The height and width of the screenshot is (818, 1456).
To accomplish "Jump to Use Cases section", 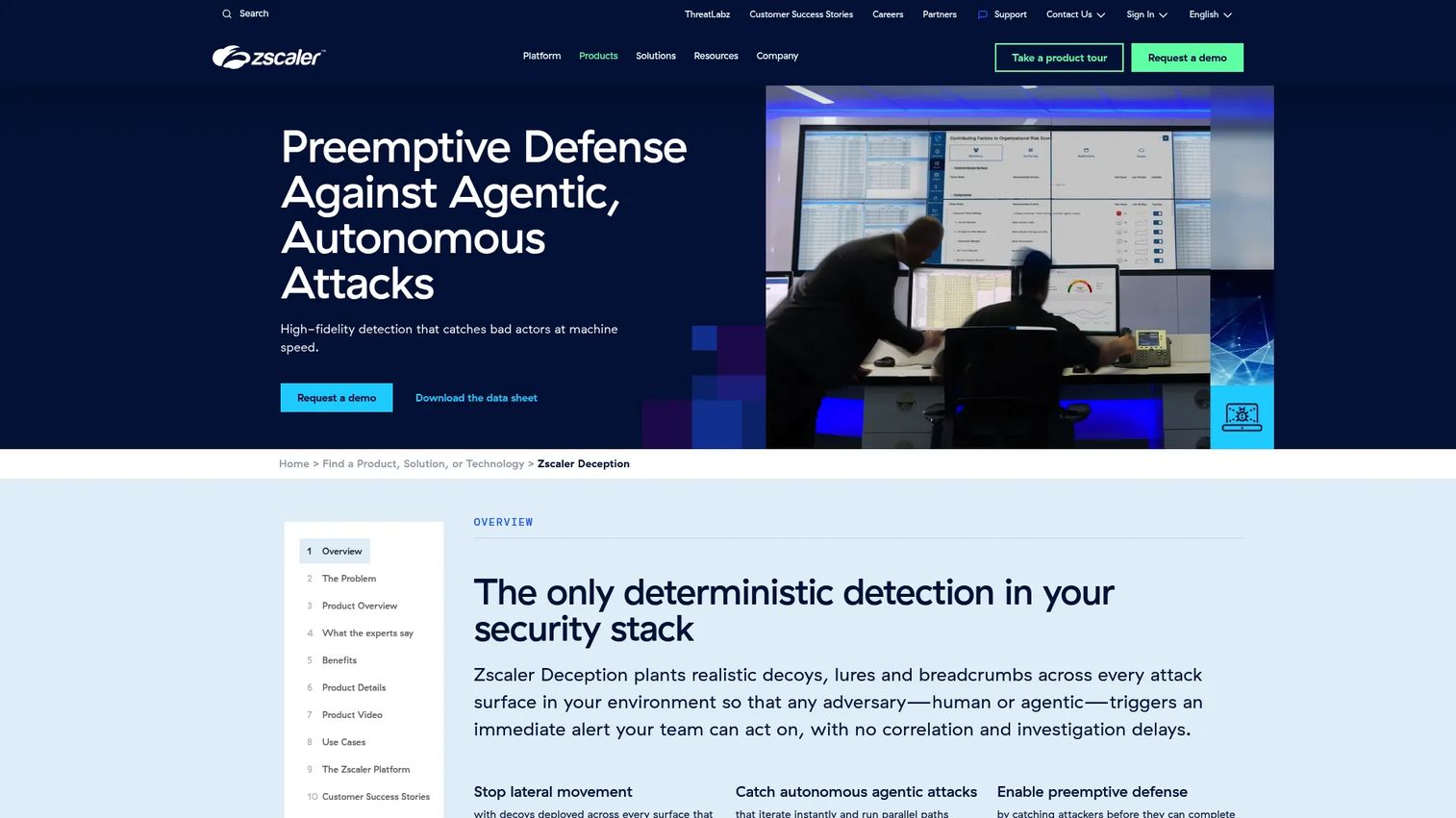I will point(343,742).
